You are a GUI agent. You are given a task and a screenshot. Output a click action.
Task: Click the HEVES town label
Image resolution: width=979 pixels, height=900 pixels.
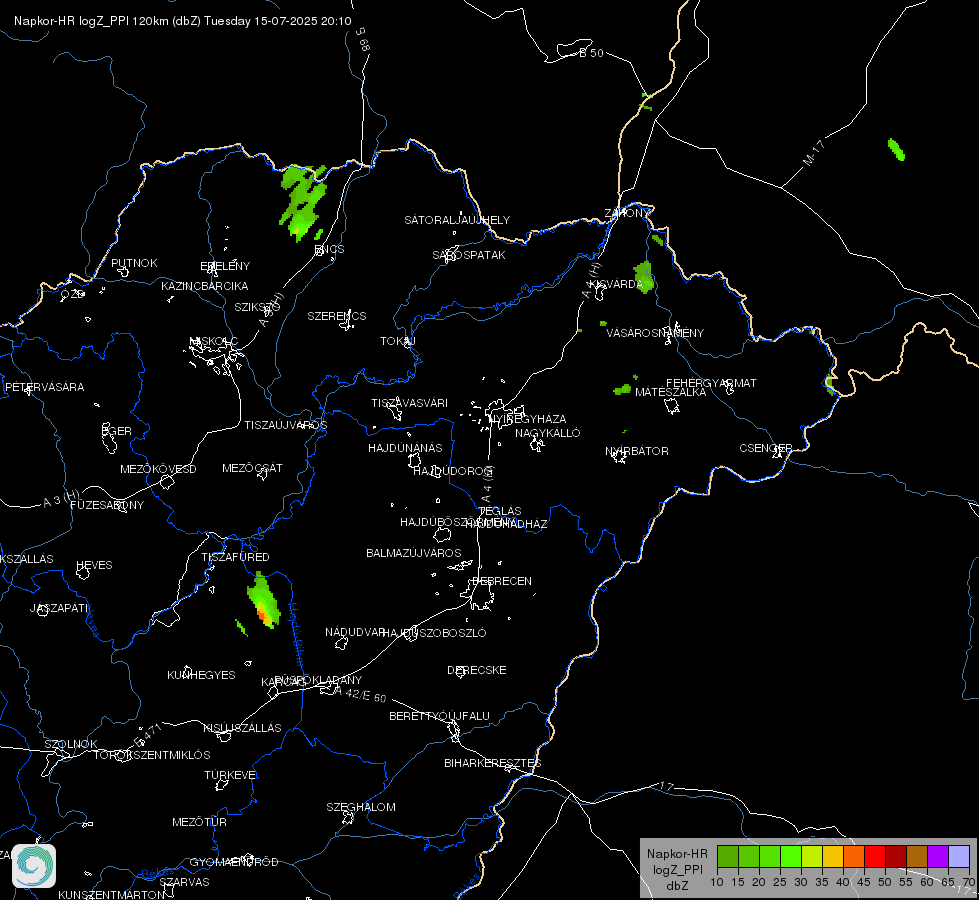pyautogui.click(x=94, y=565)
